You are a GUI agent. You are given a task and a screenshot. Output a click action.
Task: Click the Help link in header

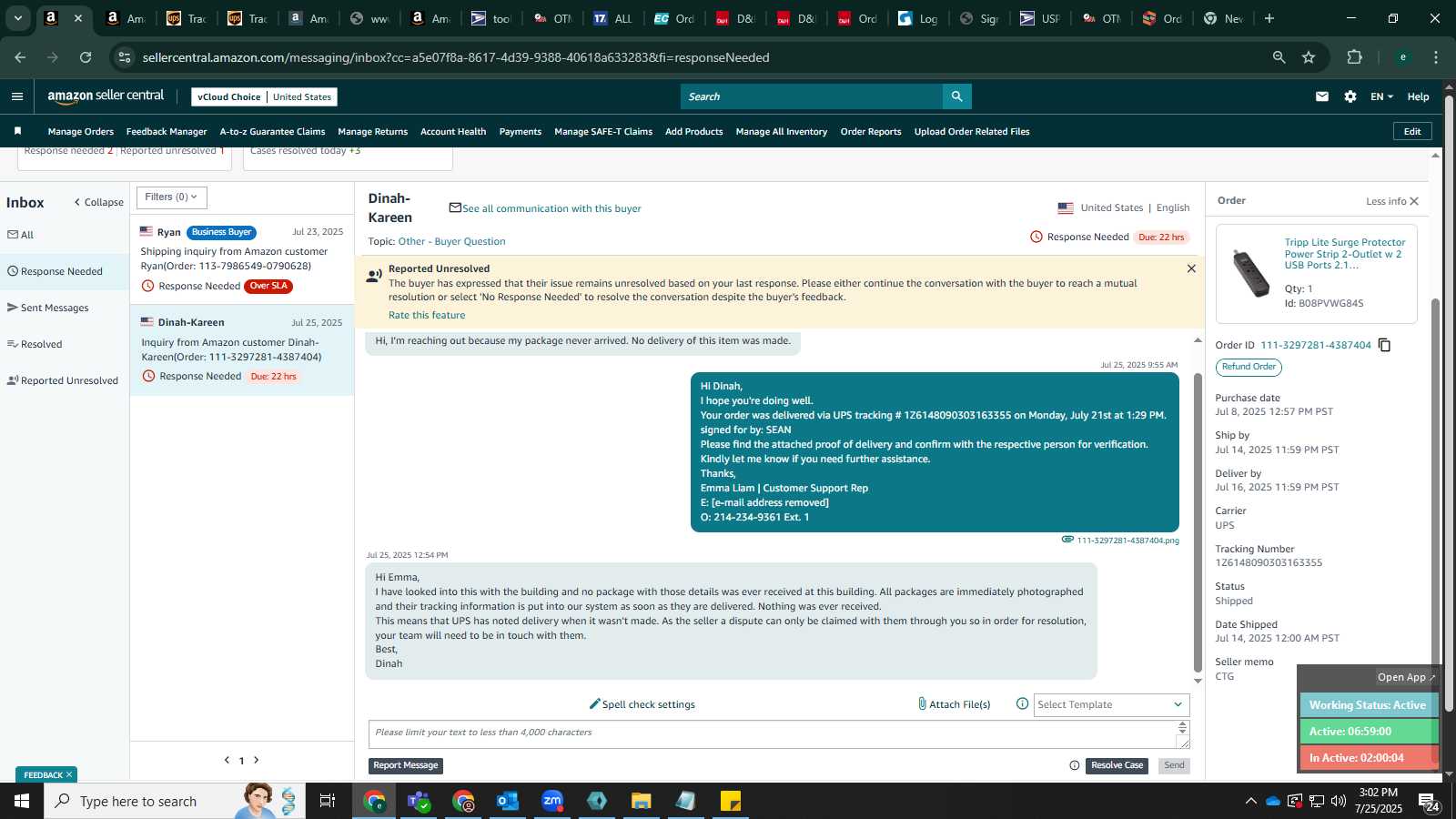point(1418,96)
